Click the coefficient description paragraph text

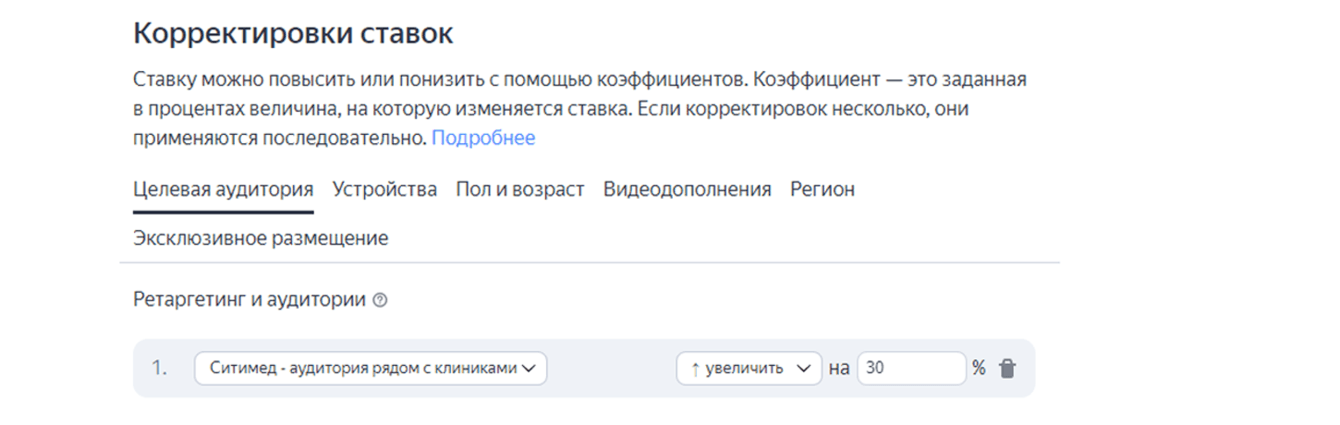click(578, 108)
